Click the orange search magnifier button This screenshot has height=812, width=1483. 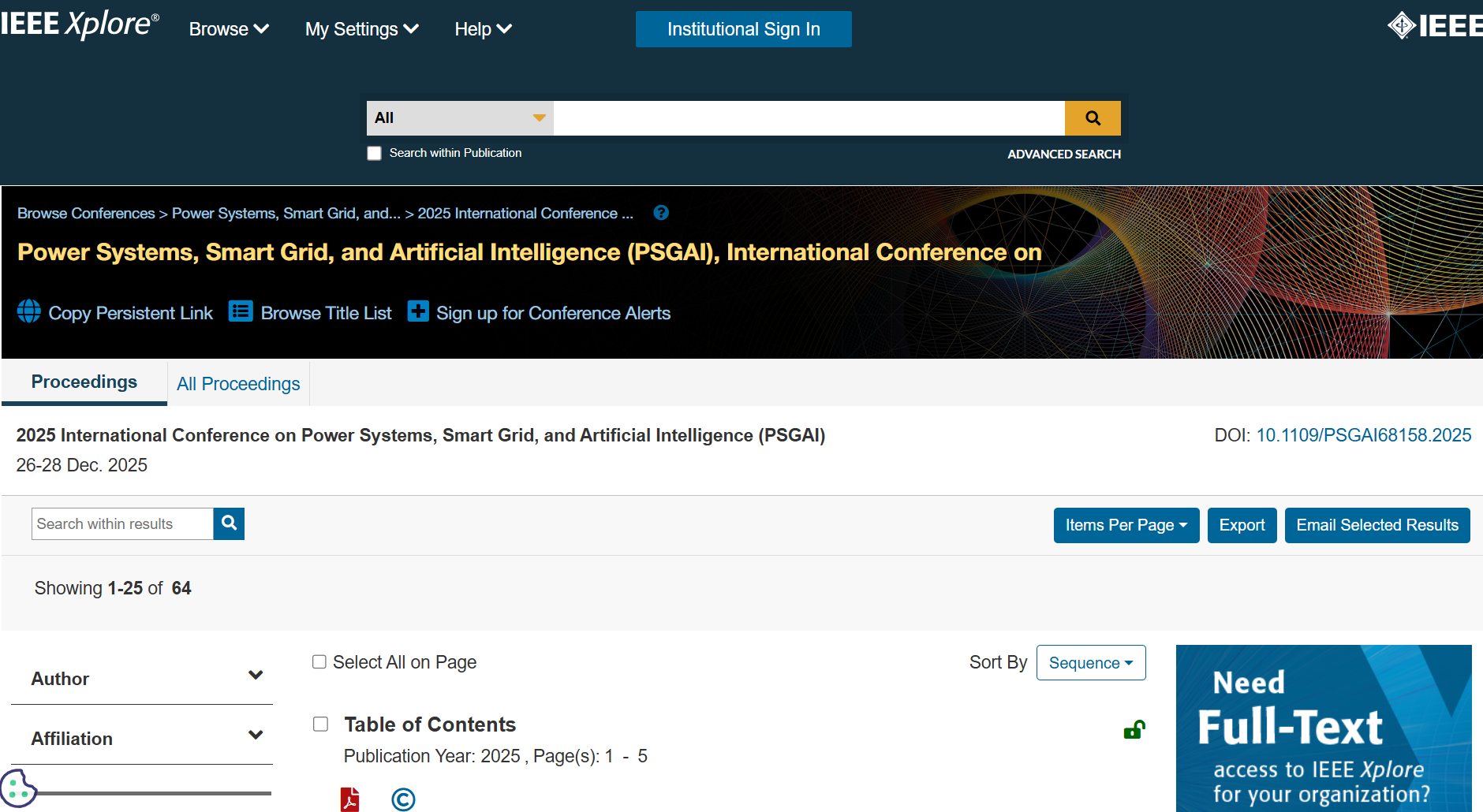[1093, 118]
